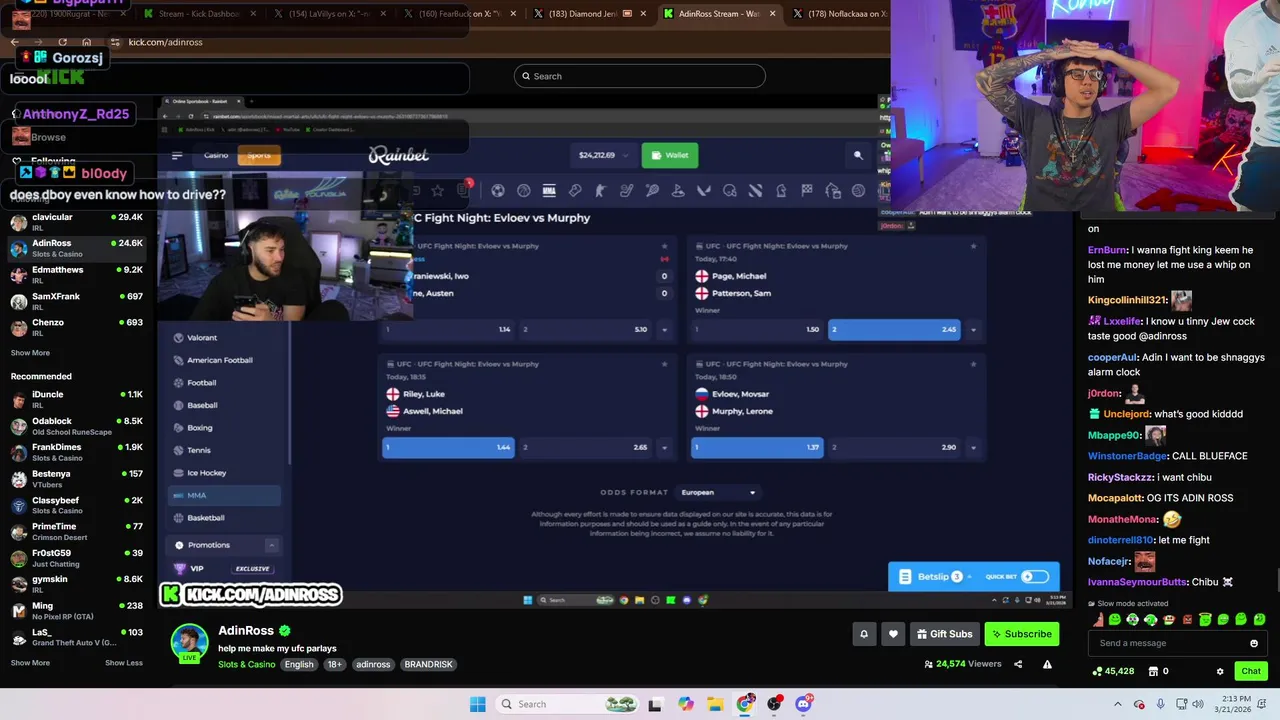Click the Gift Subs button
This screenshot has width=1280, height=720.
click(944, 634)
